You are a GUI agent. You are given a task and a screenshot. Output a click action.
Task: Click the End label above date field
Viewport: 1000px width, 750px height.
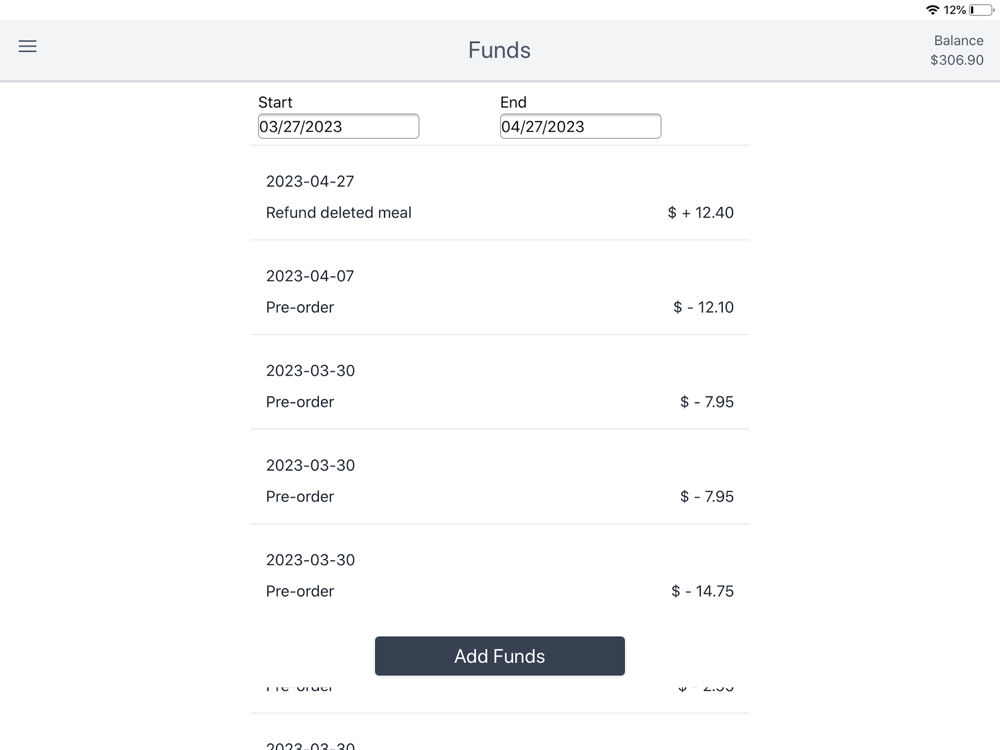(x=513, y=102)
